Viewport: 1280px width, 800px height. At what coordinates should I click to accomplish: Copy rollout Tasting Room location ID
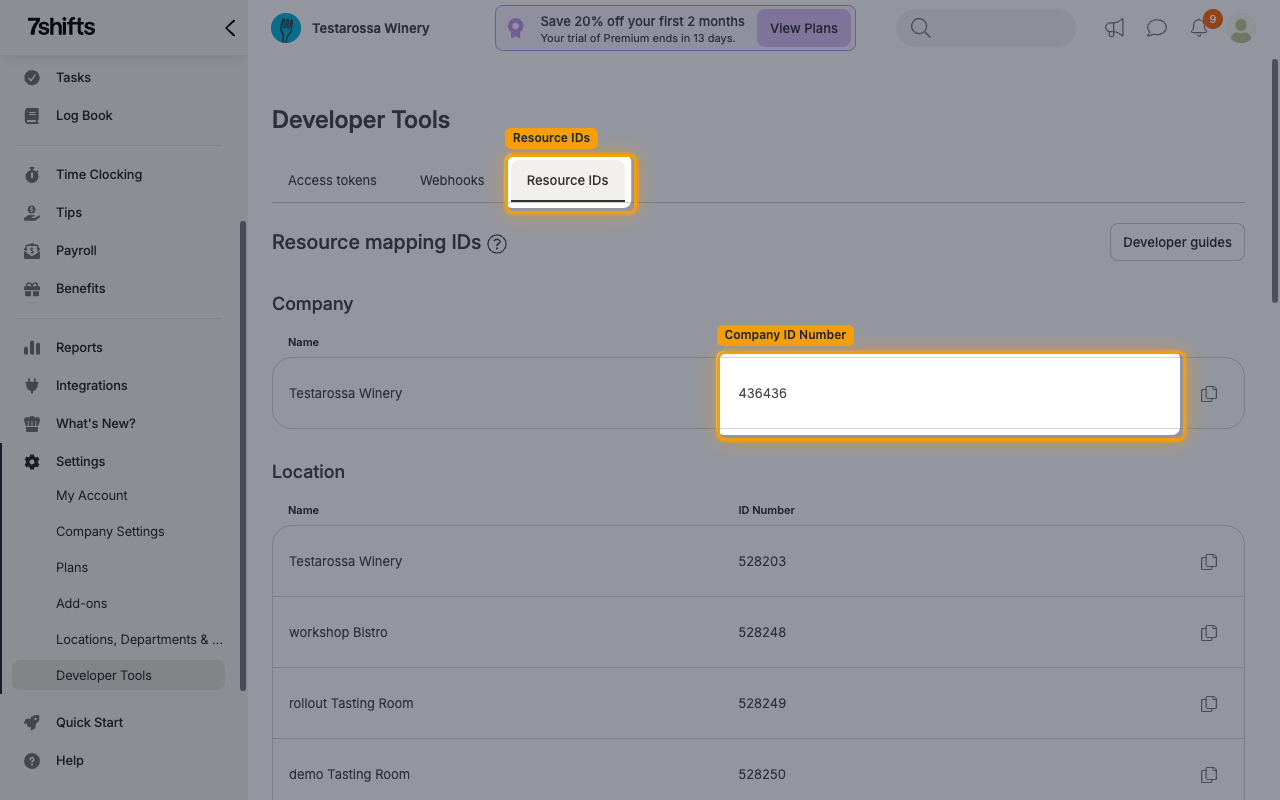1209,703
